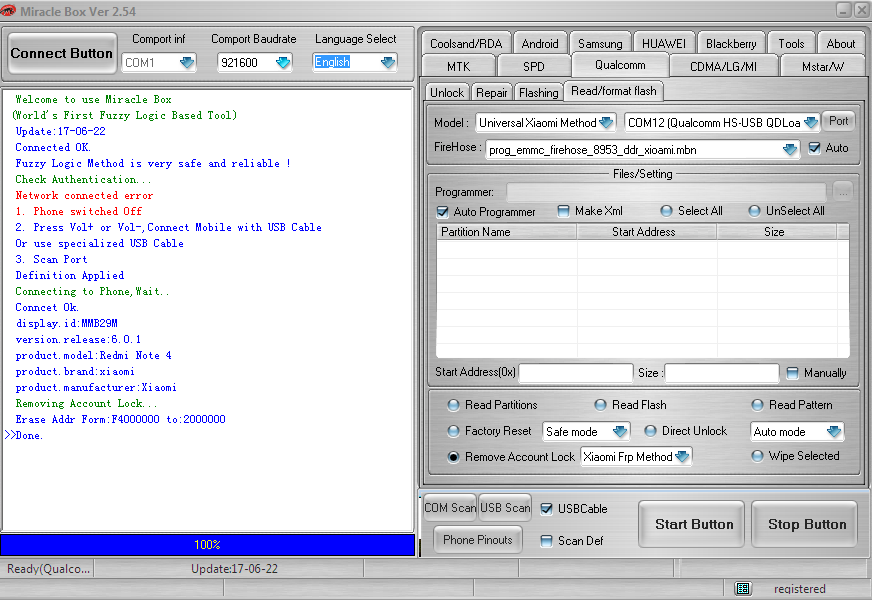
Task: Expand the Xiaomi Frp Method dropdown
Action: [x=682, y=457]
